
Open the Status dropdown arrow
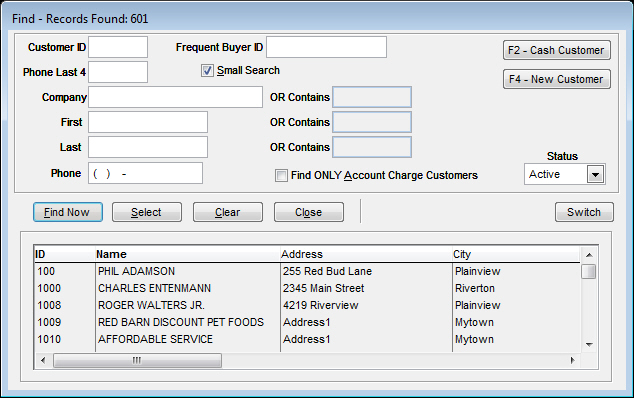(x=595, y=175)
